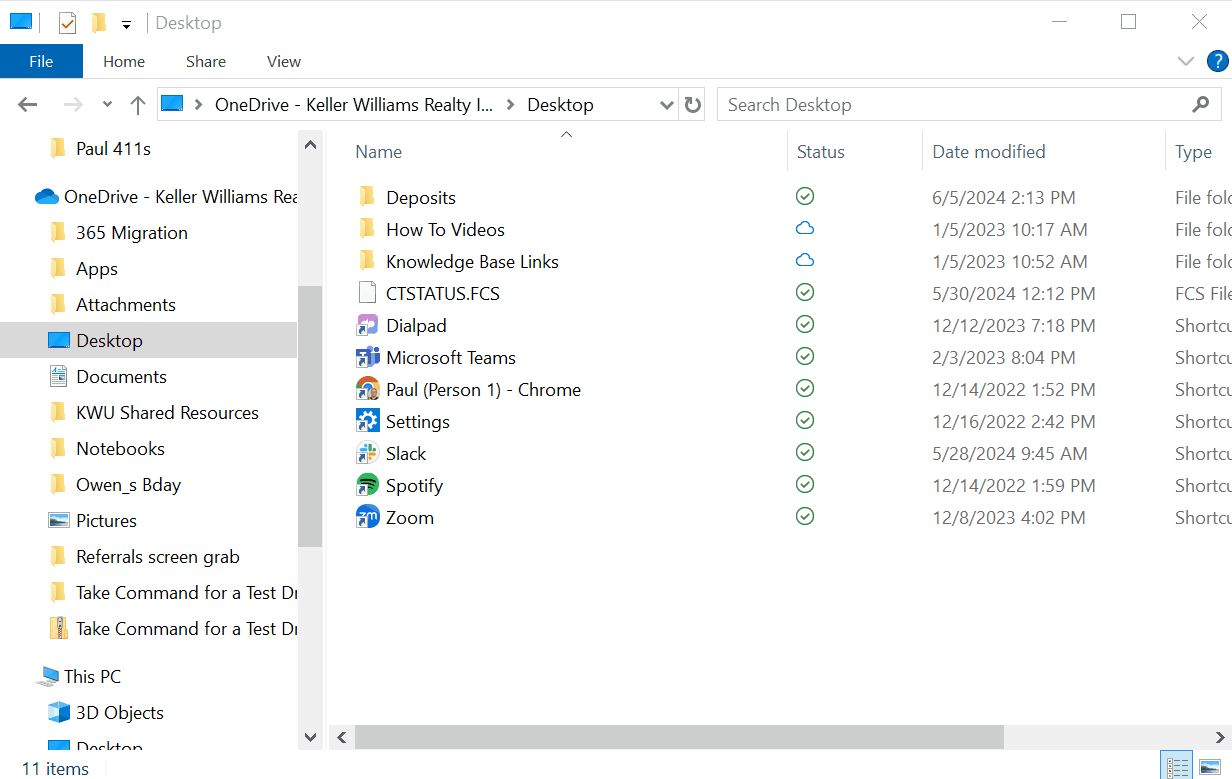The width and height of the screenshot is (1232, 779).
Task: Open the Microsoft Teams shortcut
Action: (x=450, y=357)
